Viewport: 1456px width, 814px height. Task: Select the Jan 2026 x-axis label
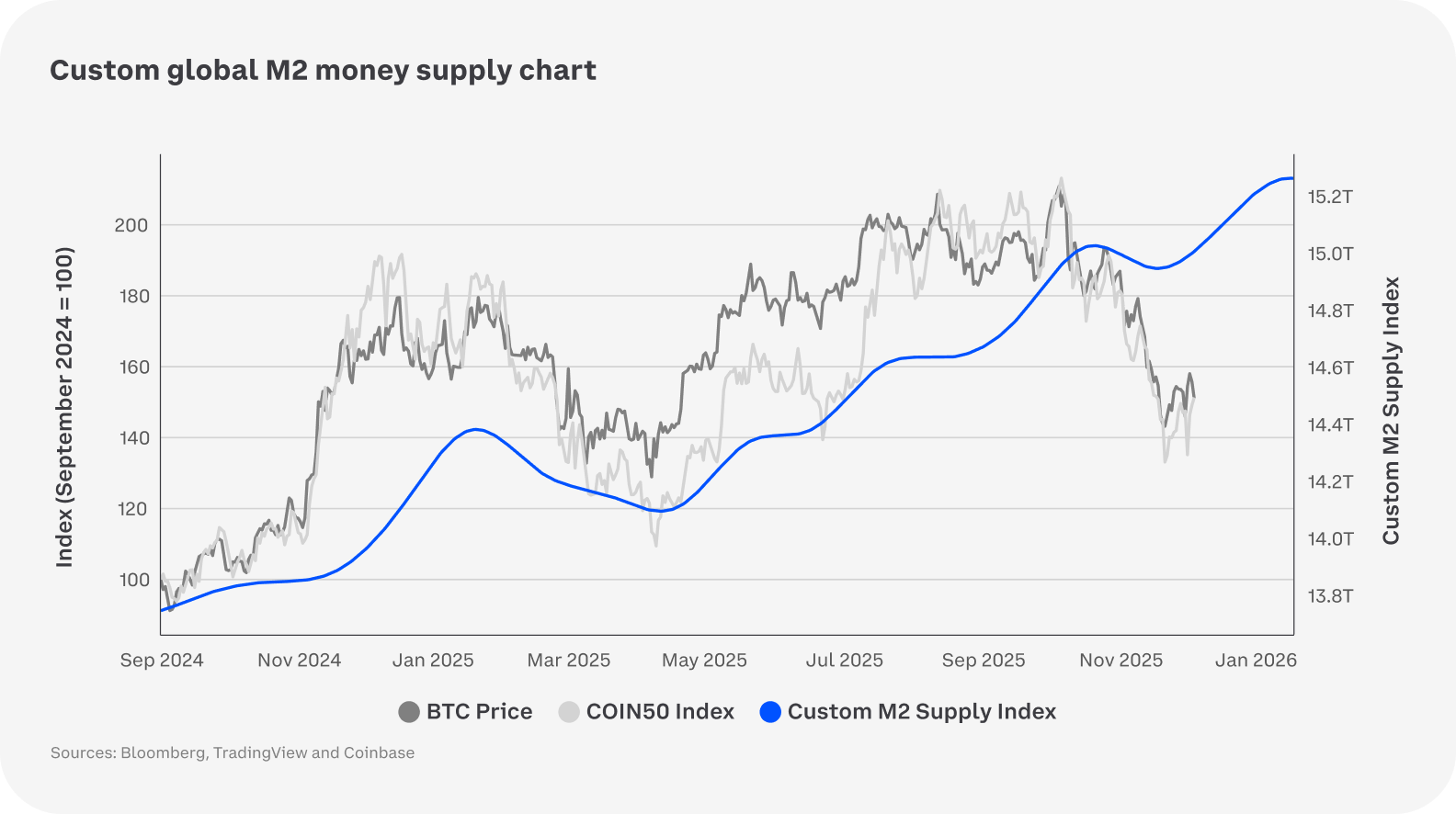coord(1256,661)
